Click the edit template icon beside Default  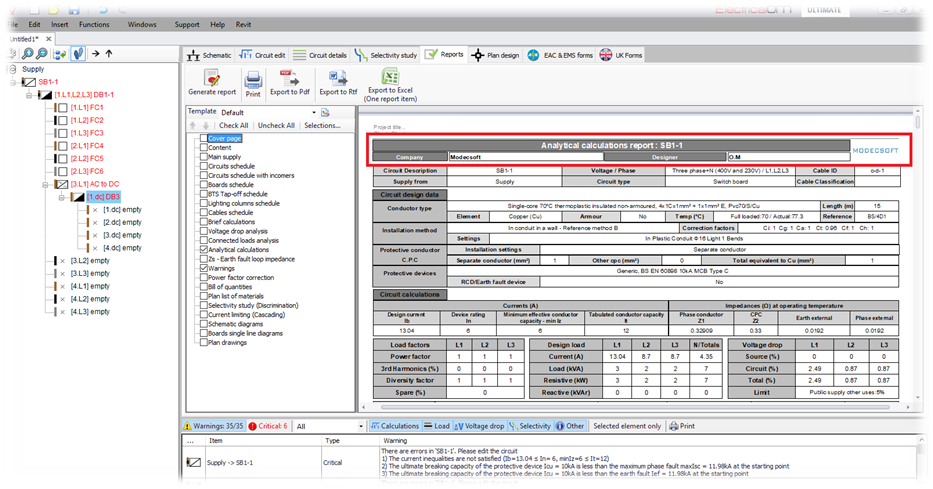(x=325, y=112)
